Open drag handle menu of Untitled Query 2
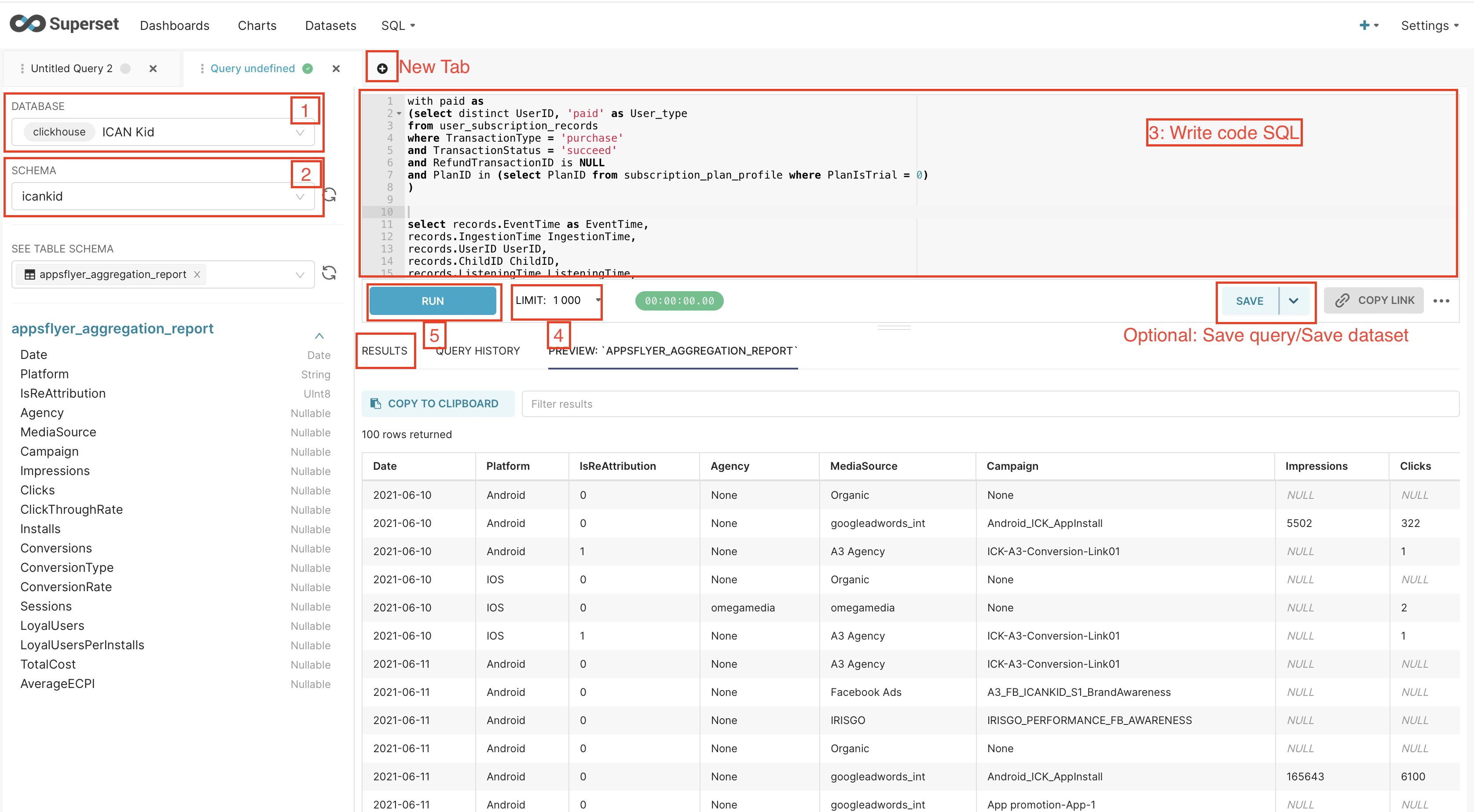Viewport: 1474px width, 812px height. point(22,69)
